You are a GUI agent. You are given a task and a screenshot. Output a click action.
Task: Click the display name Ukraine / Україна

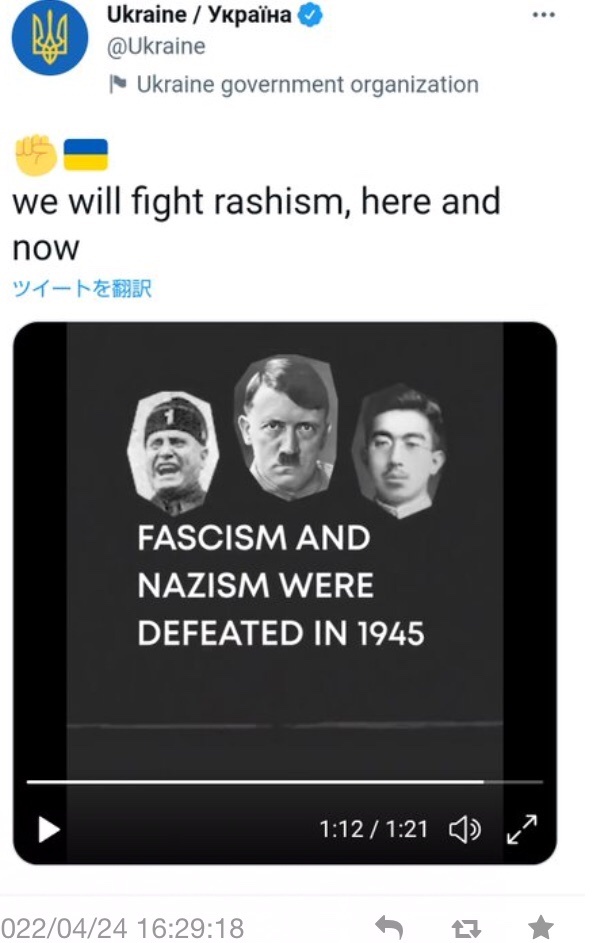[x=199, y=14]
